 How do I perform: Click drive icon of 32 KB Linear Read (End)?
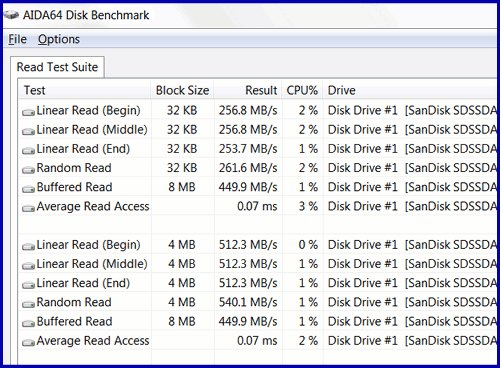(x=28, y=150)
